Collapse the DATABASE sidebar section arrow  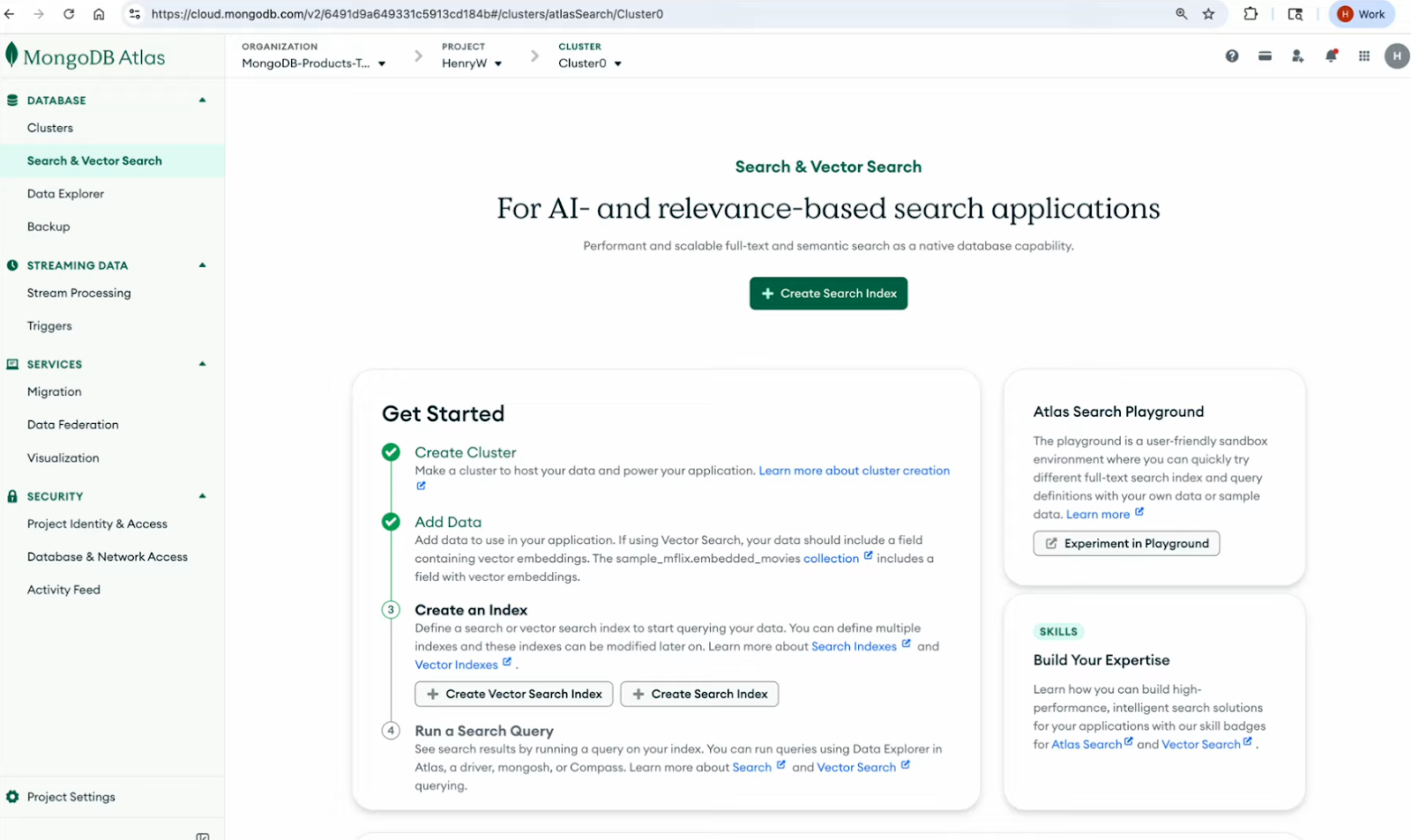(203, 100)
